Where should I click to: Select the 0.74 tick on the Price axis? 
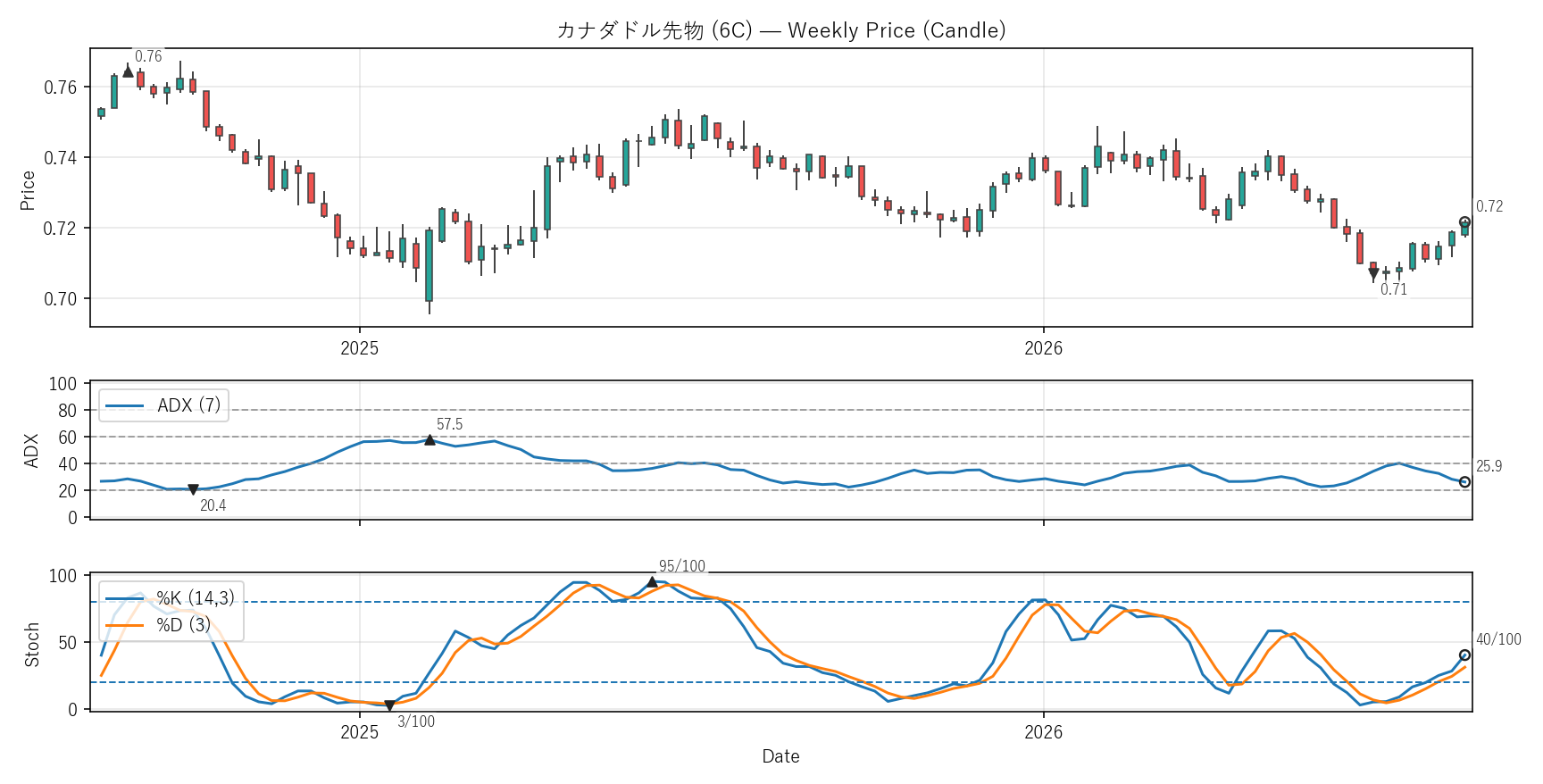coord(61,158)
